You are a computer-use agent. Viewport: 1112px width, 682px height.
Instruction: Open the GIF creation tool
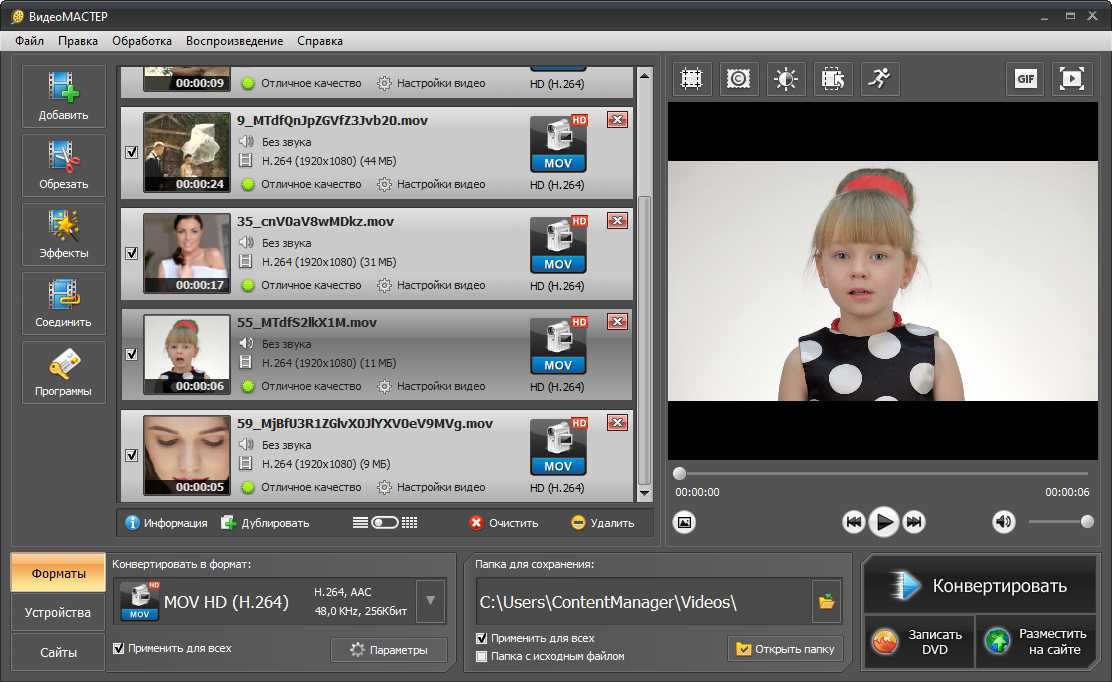click(1025, 79)
